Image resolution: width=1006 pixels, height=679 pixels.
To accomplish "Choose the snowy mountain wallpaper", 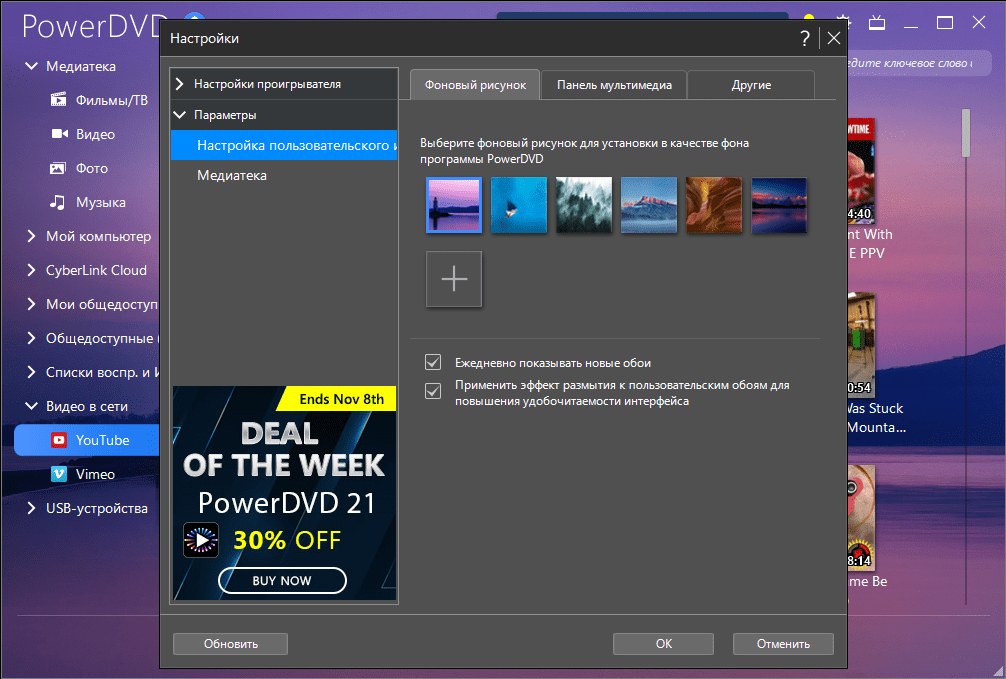I will [649, 205].
